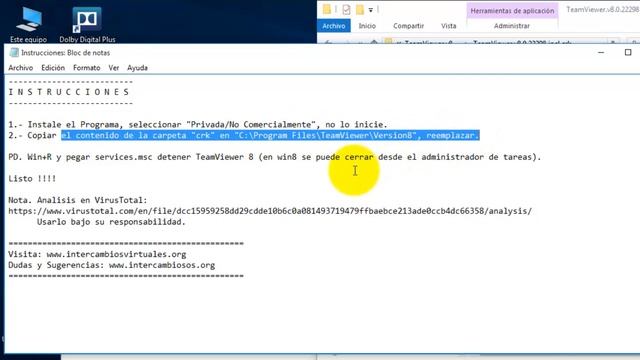
Task: Click New folder icon in Explorer toolbar
Action: [360, 9]
